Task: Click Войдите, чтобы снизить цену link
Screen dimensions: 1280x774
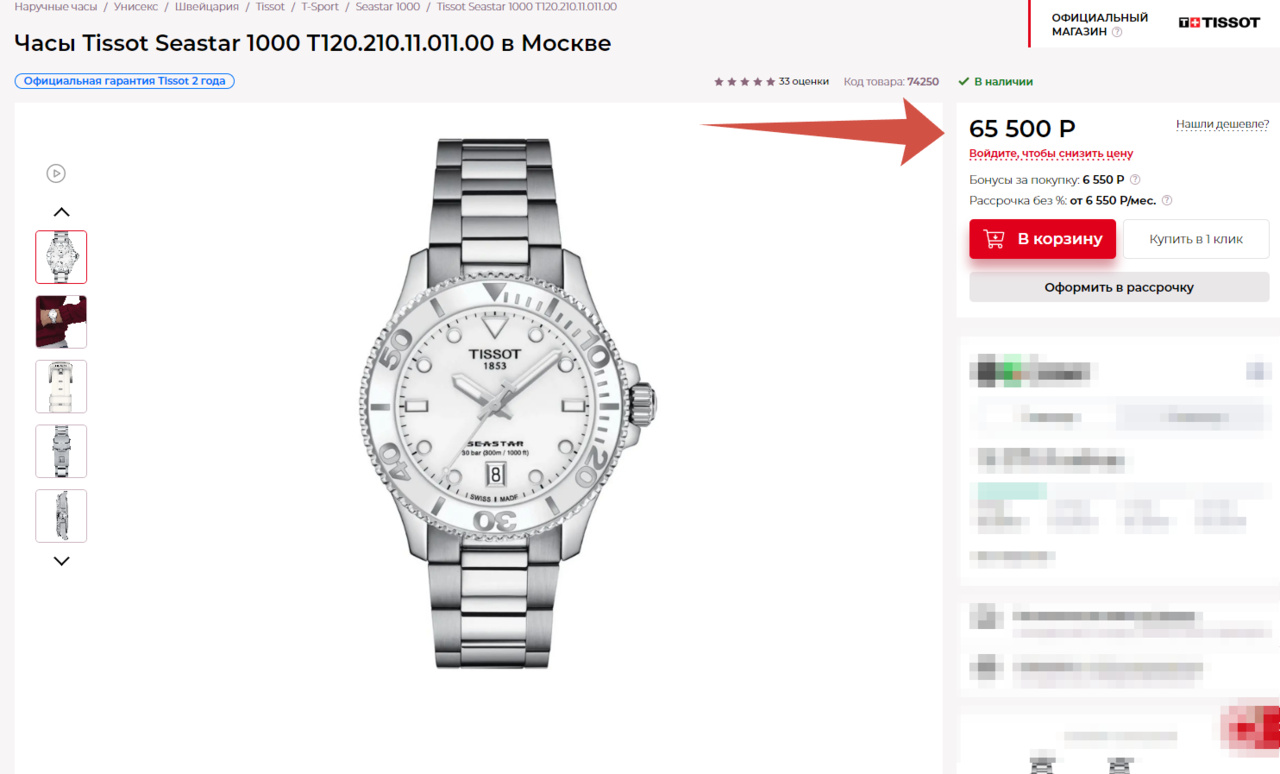Action: tap(1051, 154)
